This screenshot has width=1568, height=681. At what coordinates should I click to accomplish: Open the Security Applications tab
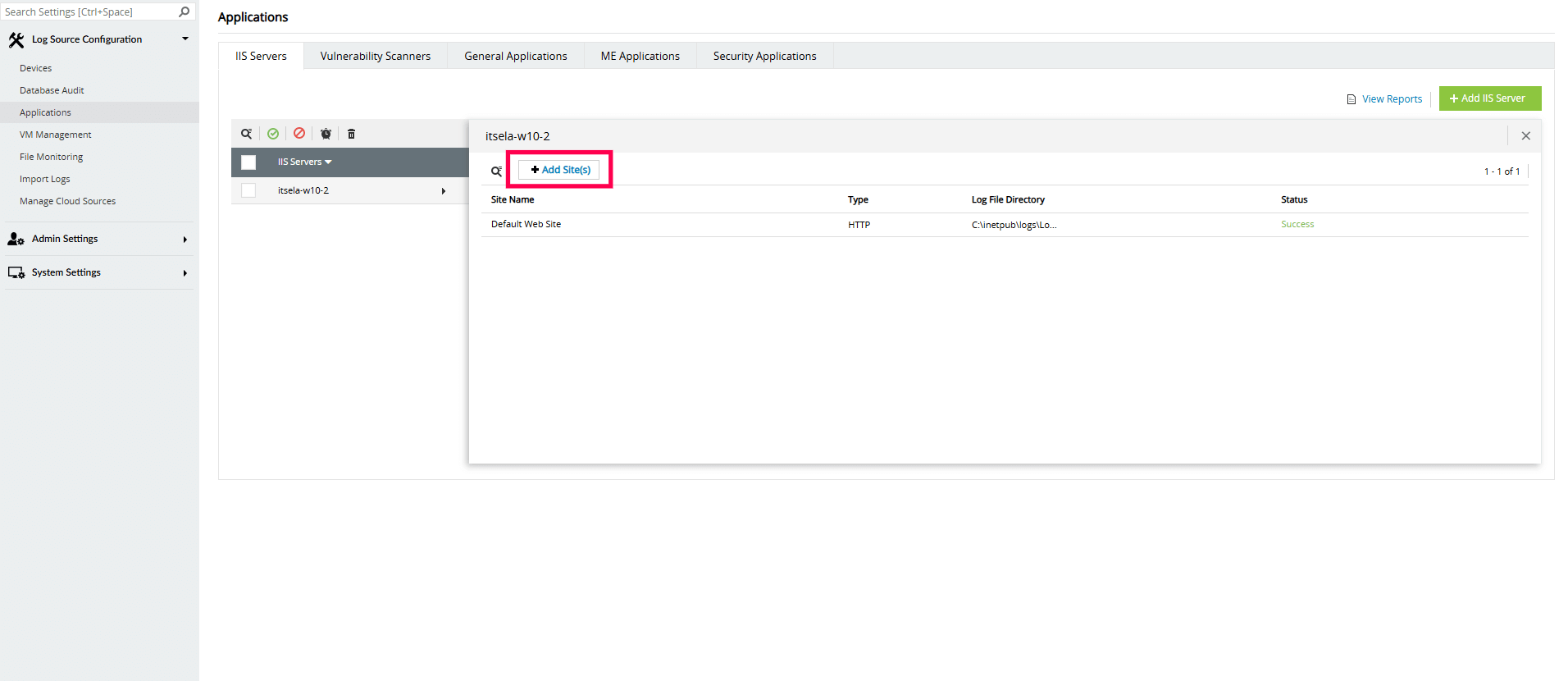(765, 56)
